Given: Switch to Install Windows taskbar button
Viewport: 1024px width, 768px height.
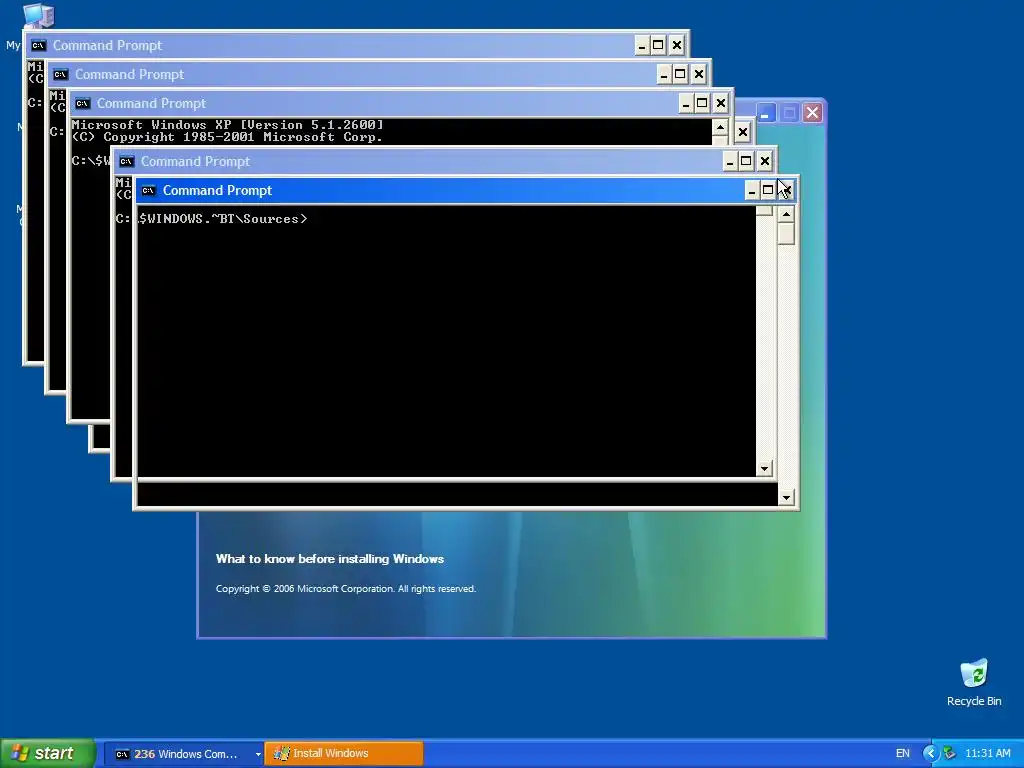Looking at the screenshot, I should click(x=344, y=754).
